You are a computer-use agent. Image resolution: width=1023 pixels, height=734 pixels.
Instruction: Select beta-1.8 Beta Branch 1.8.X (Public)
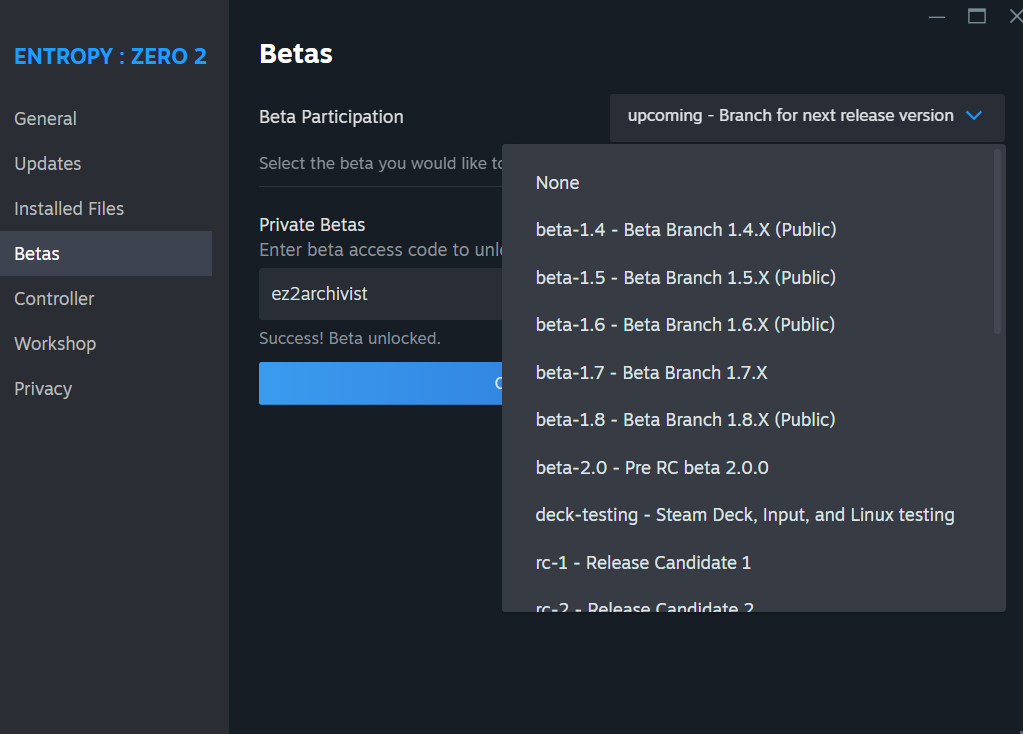tap(685, 420)
